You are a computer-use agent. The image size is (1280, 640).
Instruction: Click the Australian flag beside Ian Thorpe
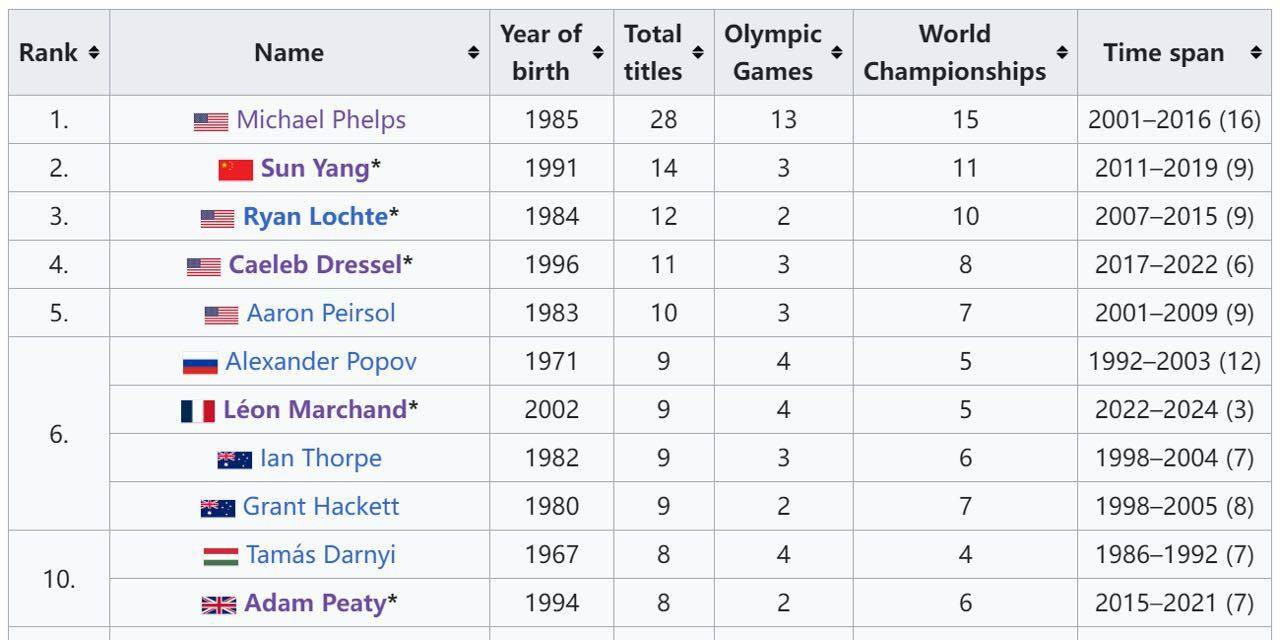234,459
